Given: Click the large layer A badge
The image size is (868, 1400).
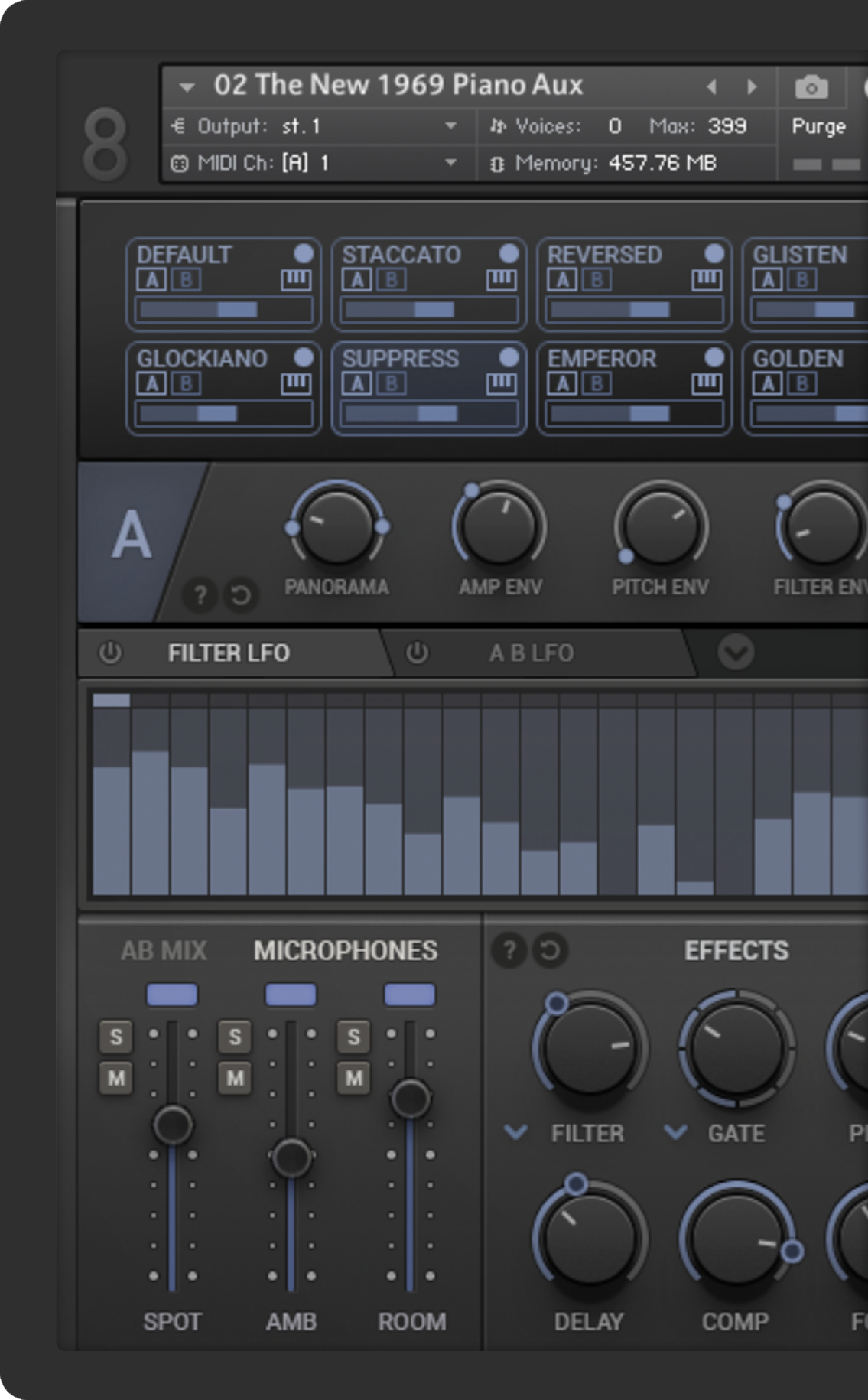Looking at the screenshot, I should coord(132,536).
